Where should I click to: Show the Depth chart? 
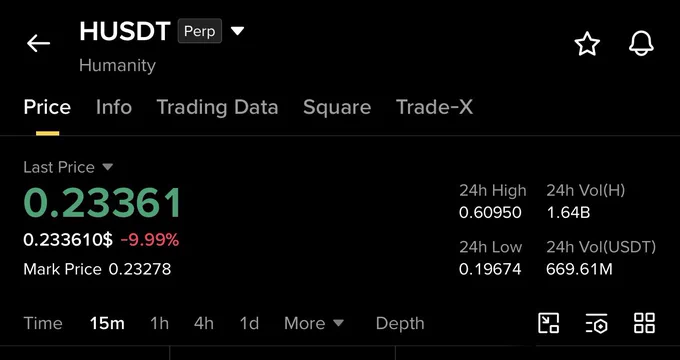click(x=400, y=324)
